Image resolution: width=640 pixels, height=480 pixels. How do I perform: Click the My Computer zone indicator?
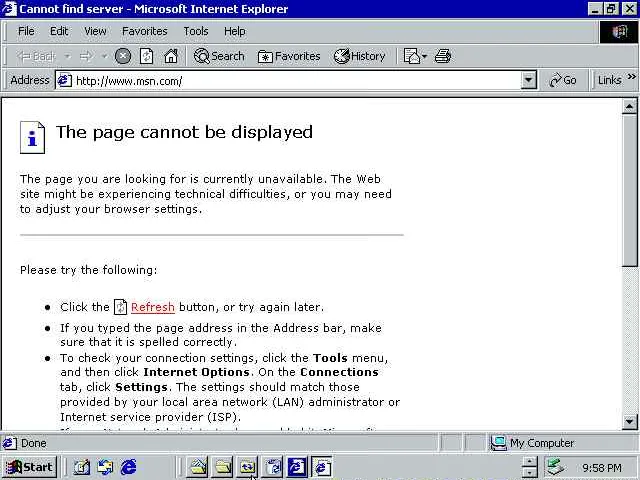533,443
